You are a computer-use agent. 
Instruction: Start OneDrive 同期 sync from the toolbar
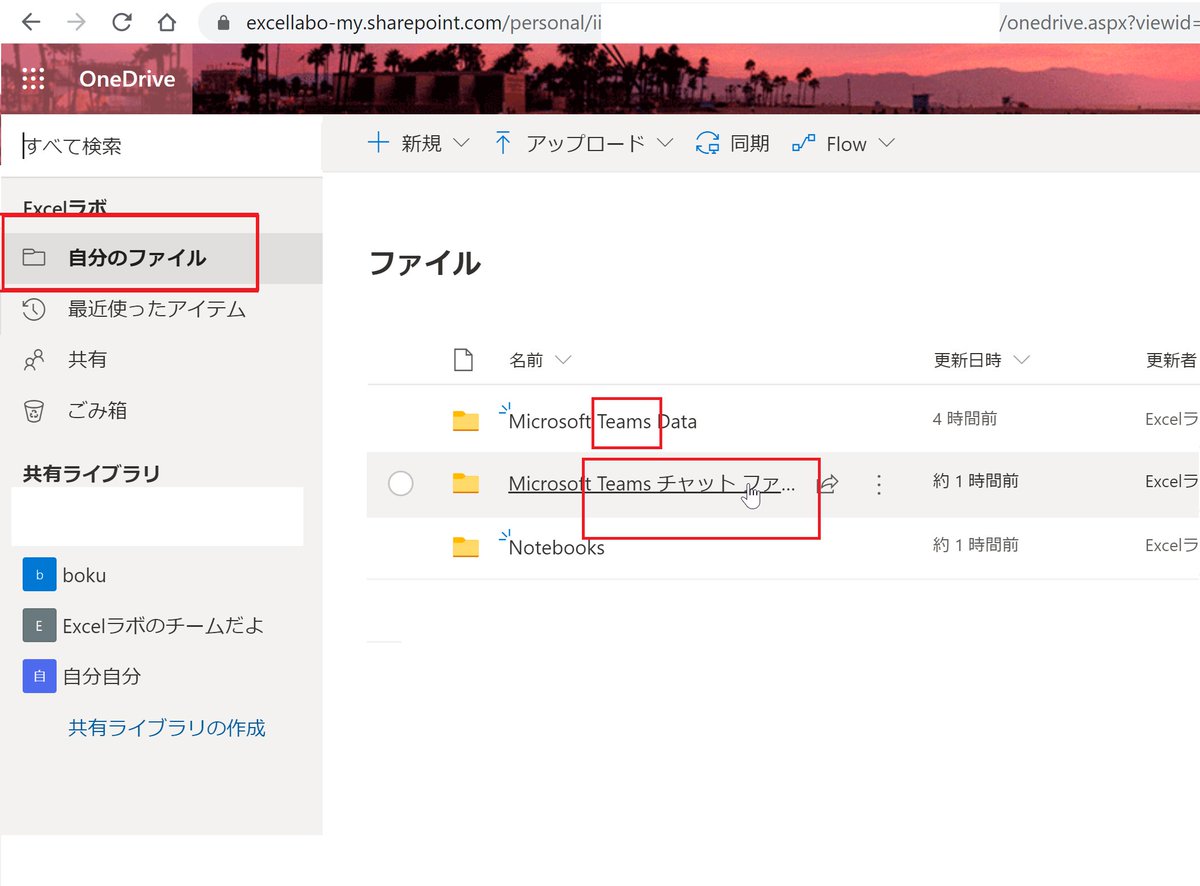732,143
